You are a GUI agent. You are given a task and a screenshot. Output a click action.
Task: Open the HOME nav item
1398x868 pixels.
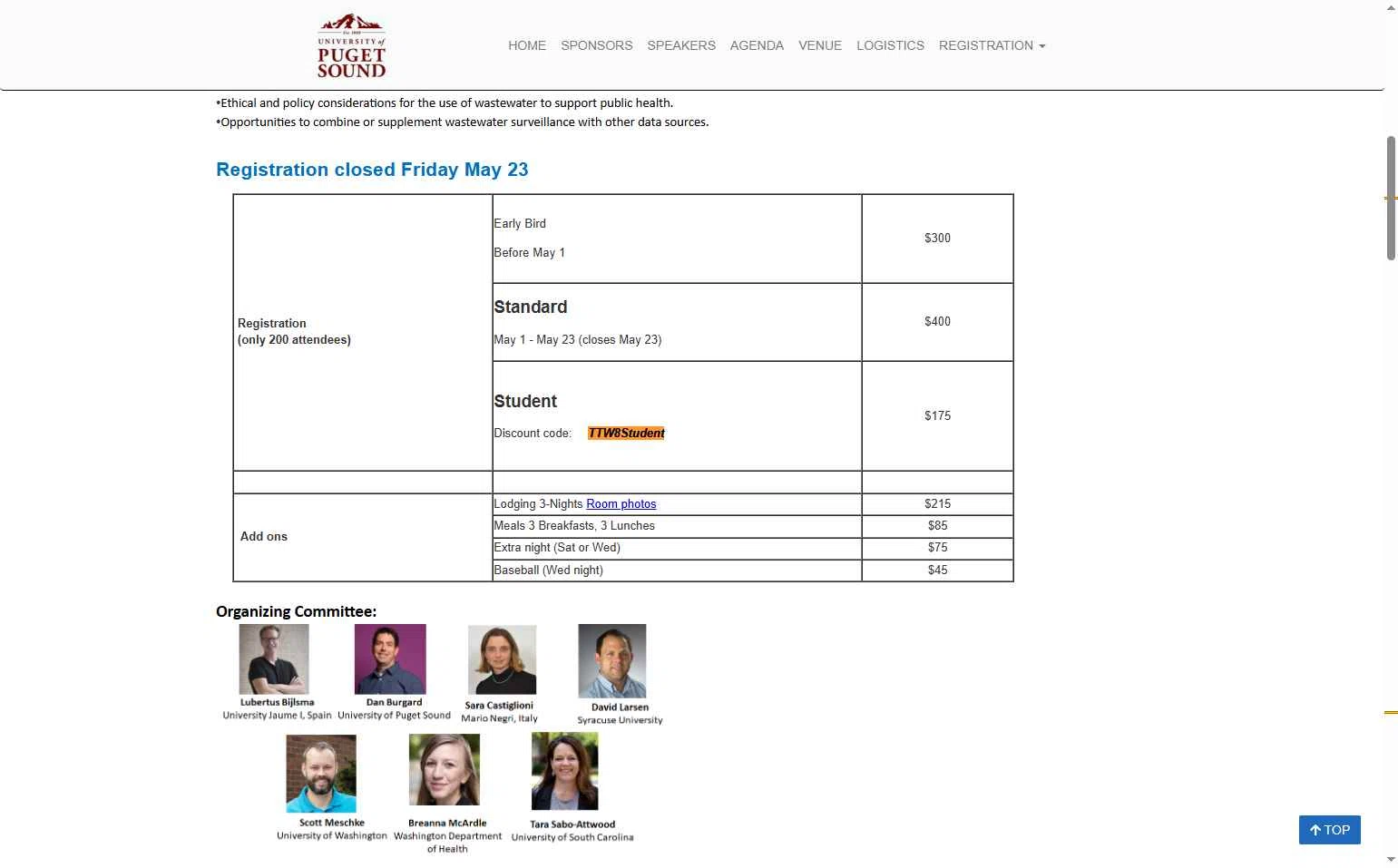click(x=527, y=45)
